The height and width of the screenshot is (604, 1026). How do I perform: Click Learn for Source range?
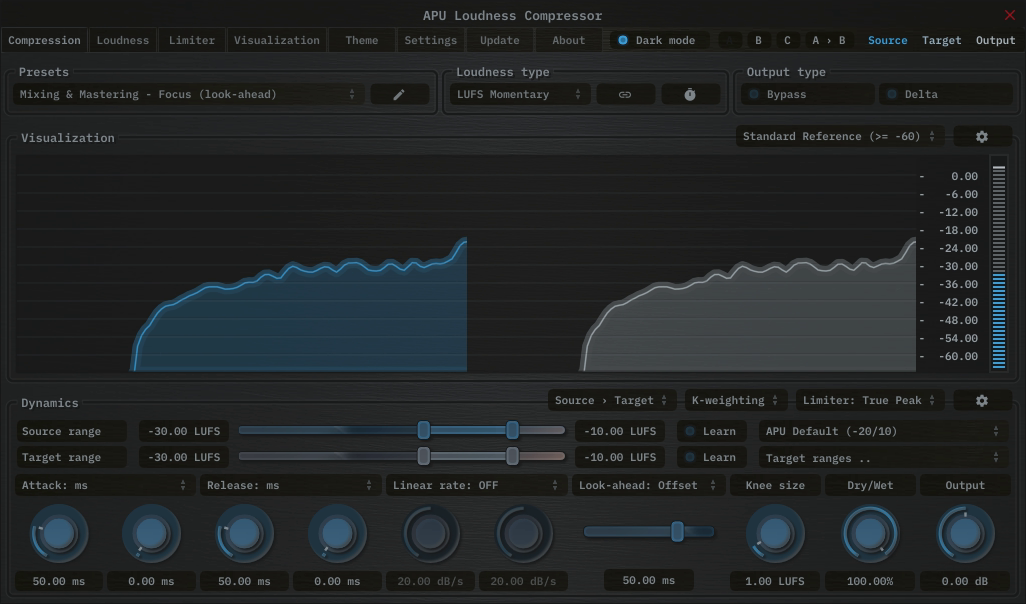click(711, 431)
